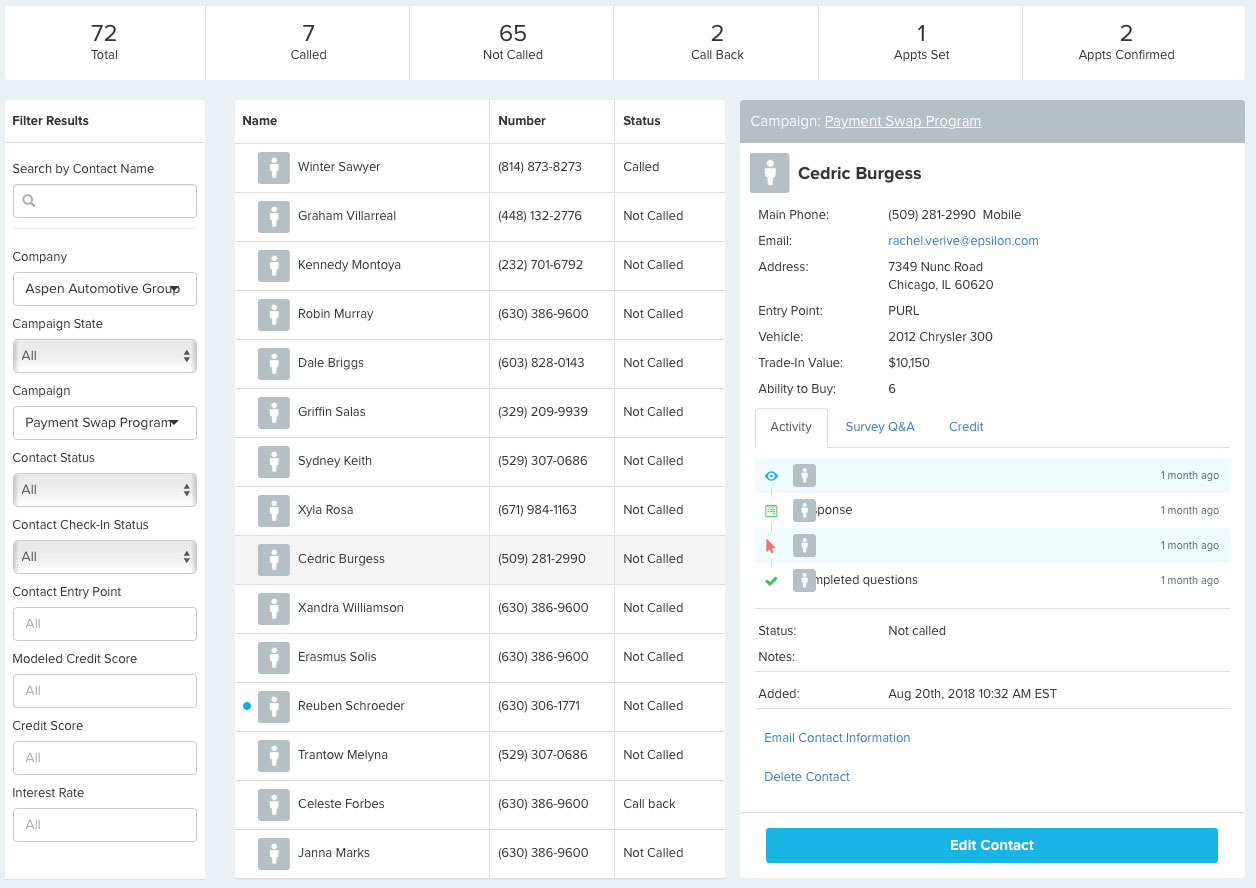Click the eye icon in Activity timeline
1256x888 pixels.
[771, 476]
